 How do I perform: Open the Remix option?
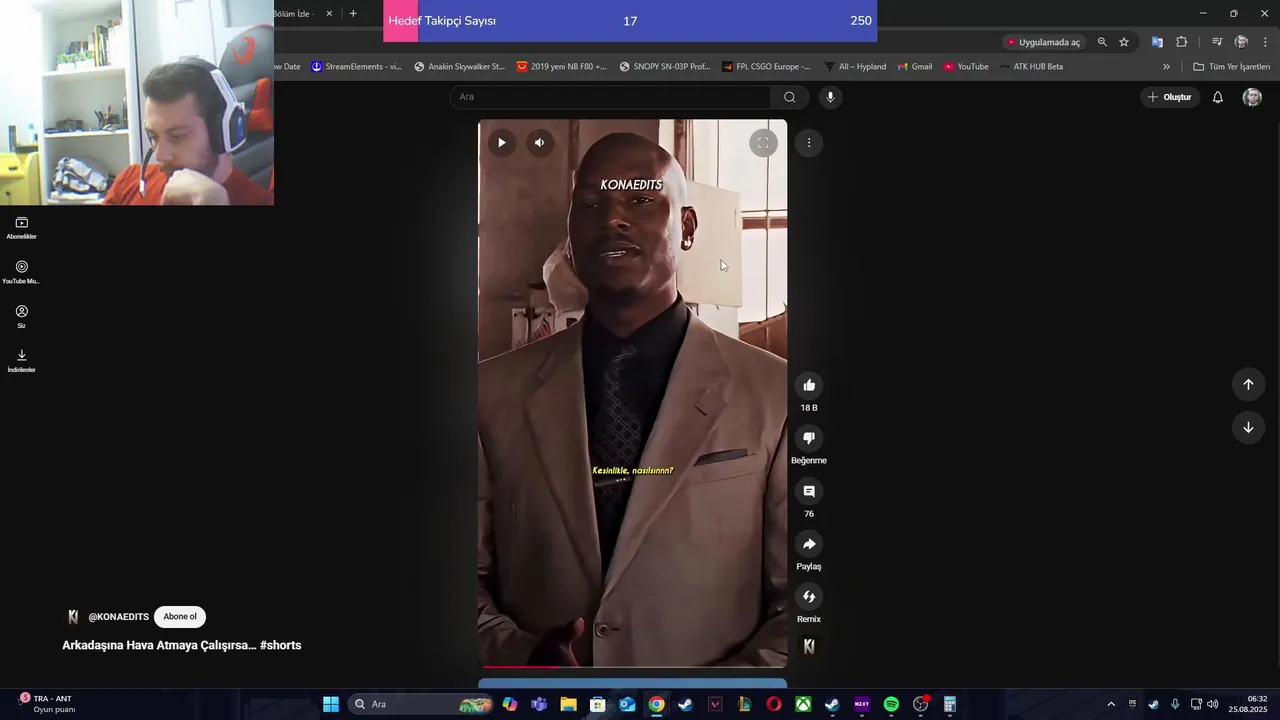(809, 597)
